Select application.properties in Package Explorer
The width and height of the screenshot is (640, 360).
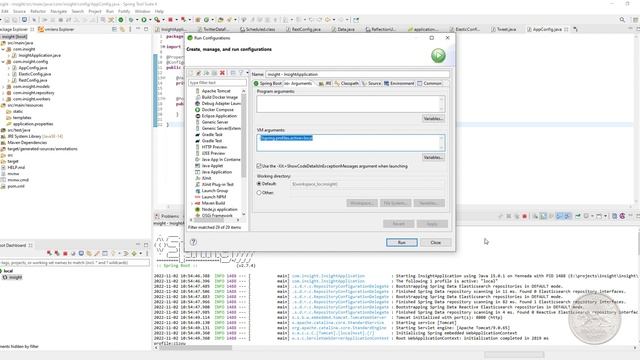[x=33, y=124]
